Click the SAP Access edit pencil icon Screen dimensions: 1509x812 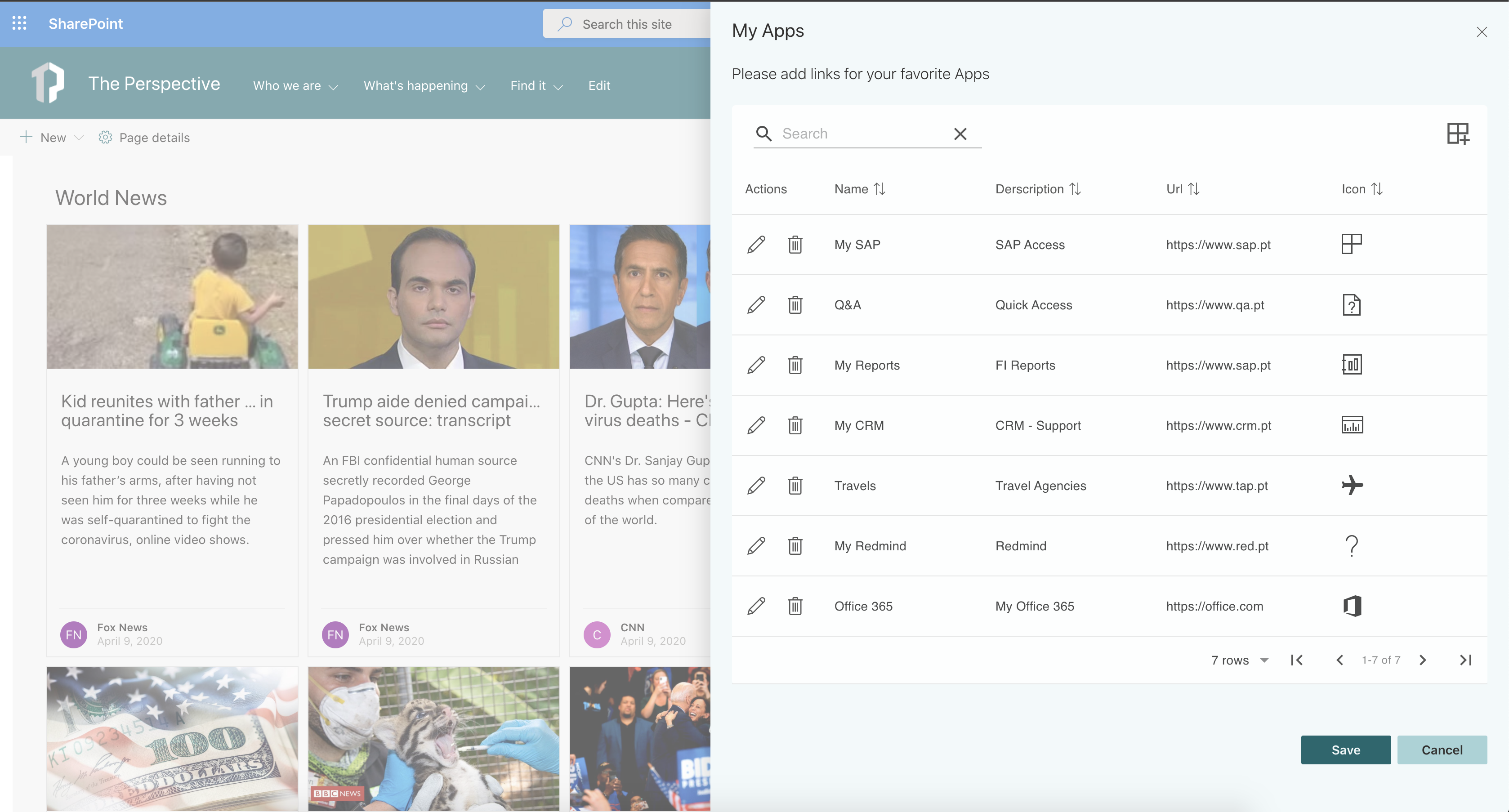(756, 244)
